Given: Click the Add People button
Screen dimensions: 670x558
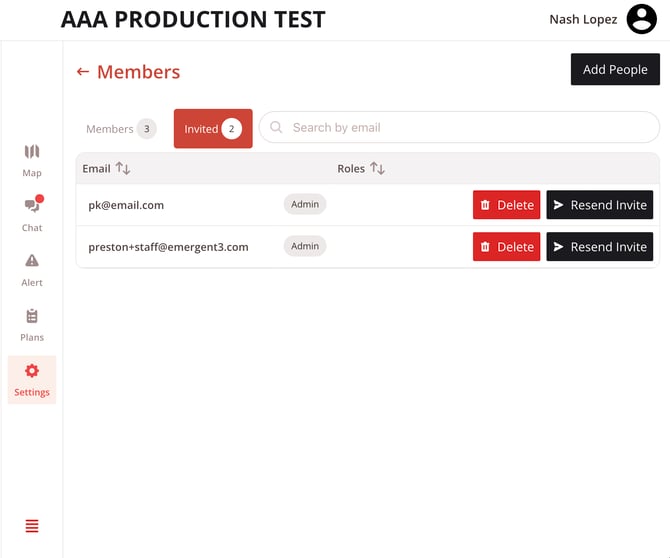Looking at the screenshot, I should click(x=615, y=69).
